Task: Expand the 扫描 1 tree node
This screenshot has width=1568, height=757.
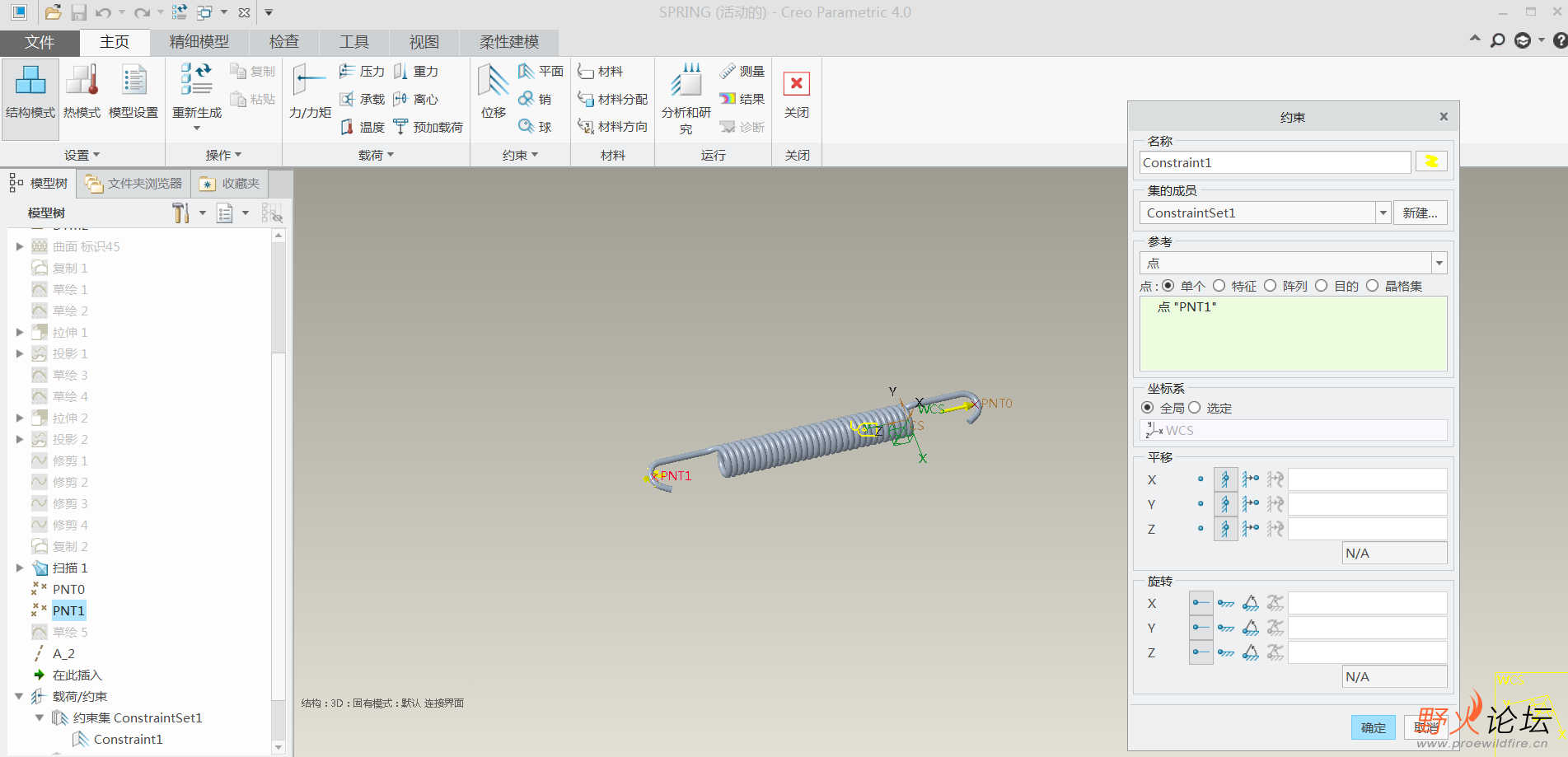Action: [20, 568]
